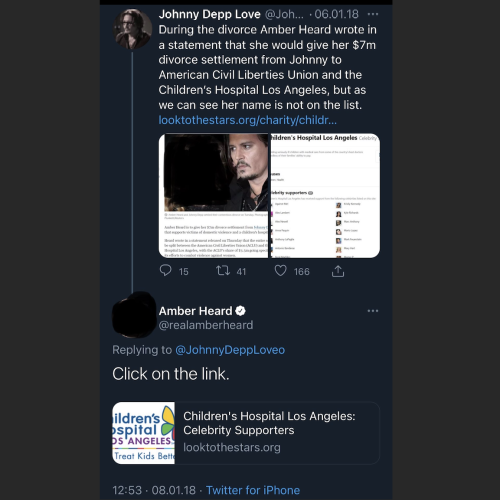Viewport: 500px width, 500px height.
Task: Tap the reply icon showing 15
Action: click(x=165, y=270)
